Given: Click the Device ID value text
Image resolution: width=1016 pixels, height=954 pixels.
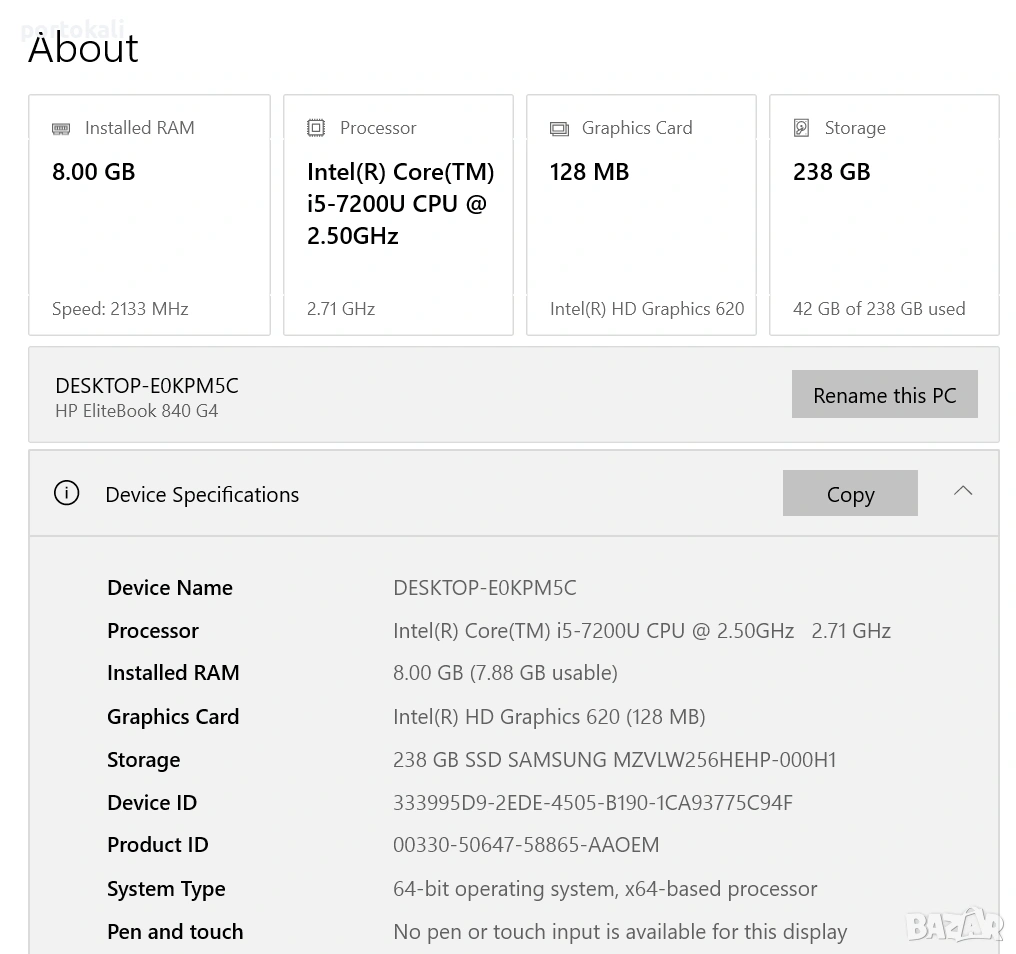Looking at the screenshot, I should click(592, 803).
